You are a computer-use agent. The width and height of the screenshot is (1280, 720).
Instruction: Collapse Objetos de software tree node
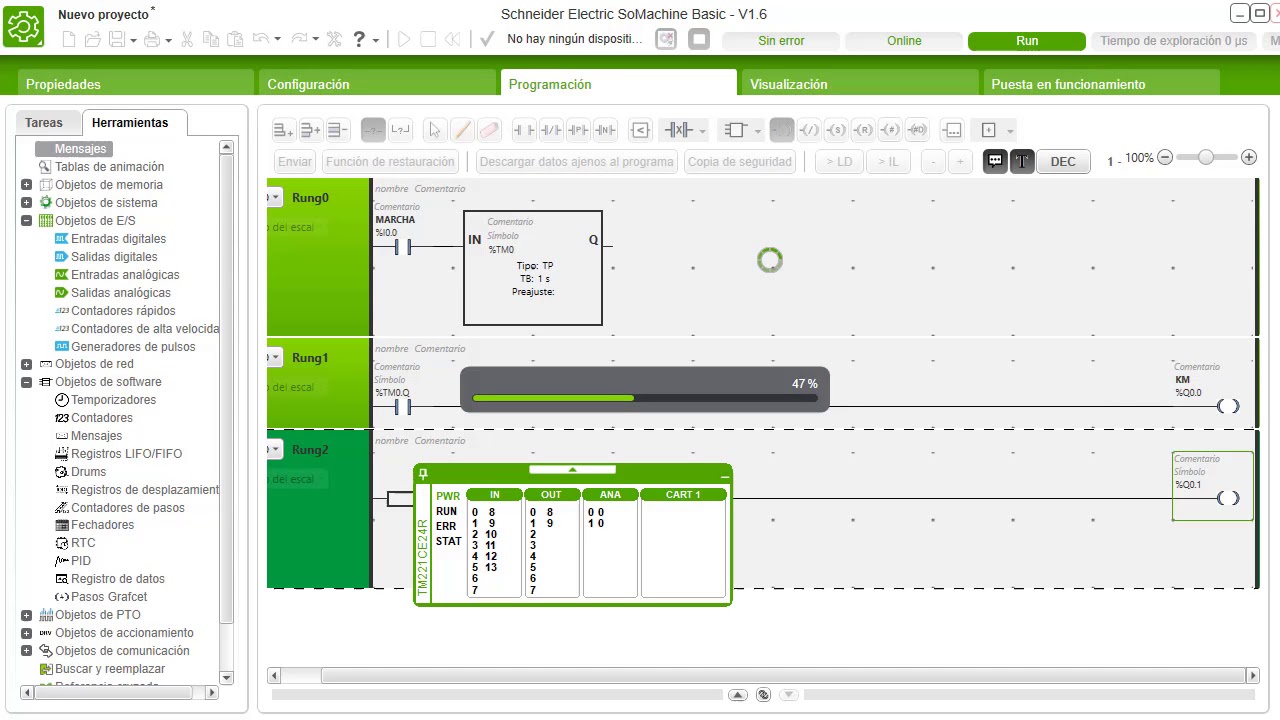[x=26, y=382]
